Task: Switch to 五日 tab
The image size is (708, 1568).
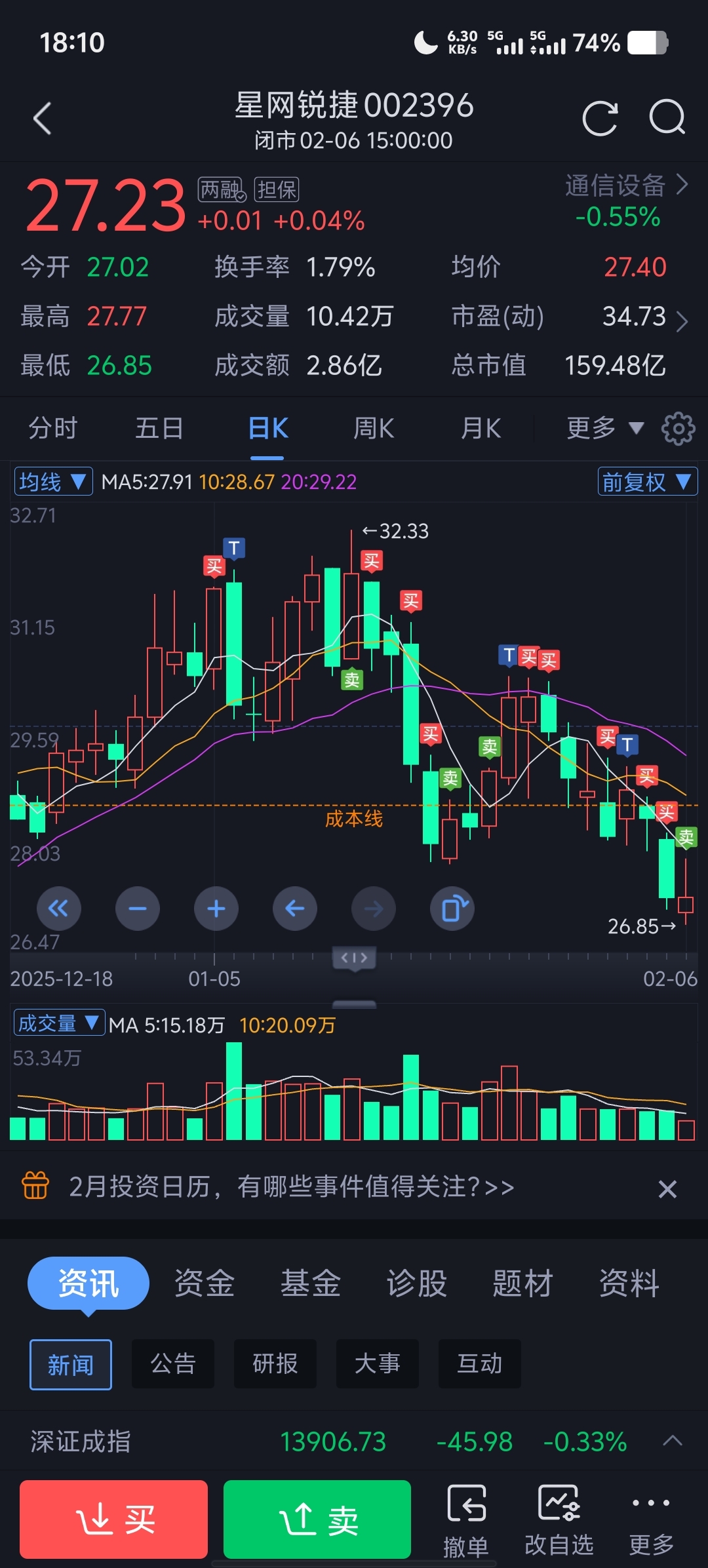Action: pos(159,429)
